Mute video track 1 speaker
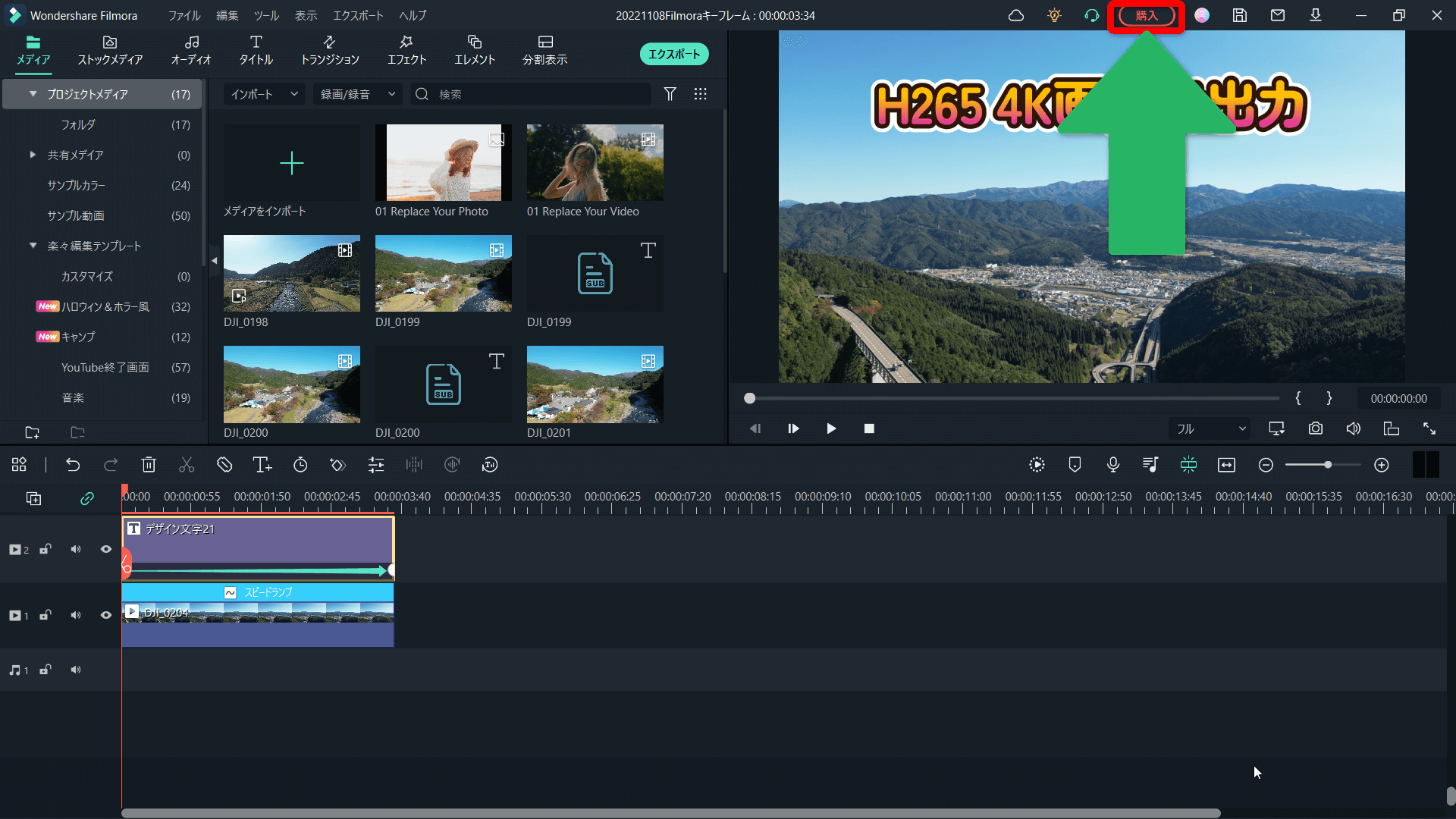 pyautogui.click(x=76, y=615)
